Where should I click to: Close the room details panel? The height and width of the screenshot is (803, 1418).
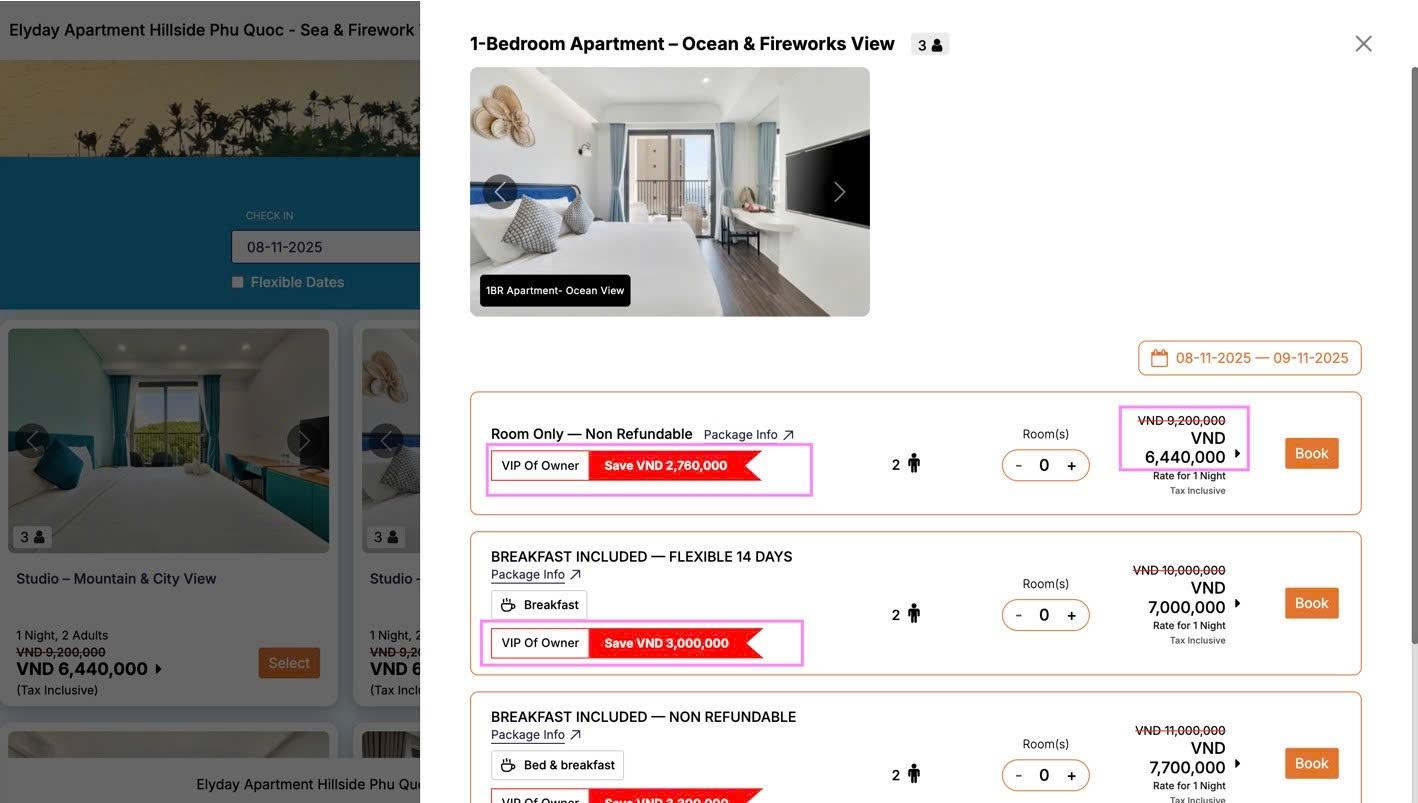tap(1363, 44)
